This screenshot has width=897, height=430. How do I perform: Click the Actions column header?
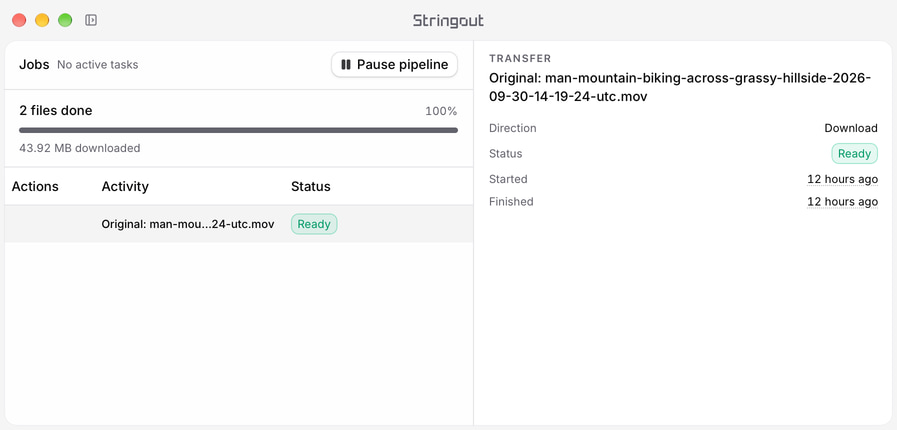[x=35, y=186]
